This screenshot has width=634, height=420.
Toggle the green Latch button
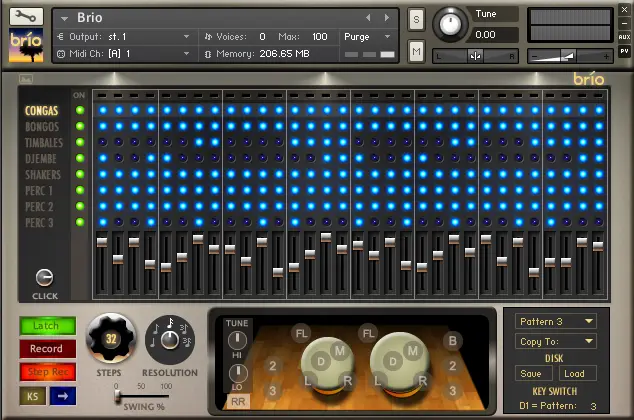48,326
